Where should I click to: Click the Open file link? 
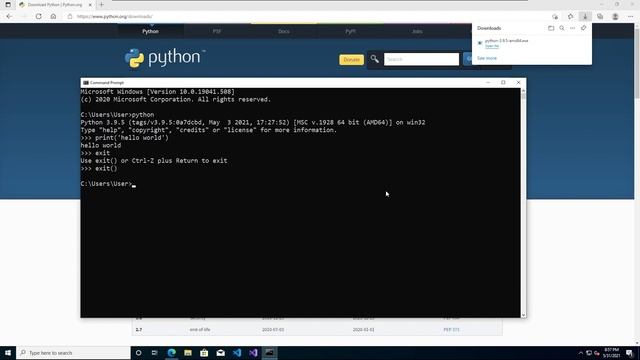pos(492,46)
